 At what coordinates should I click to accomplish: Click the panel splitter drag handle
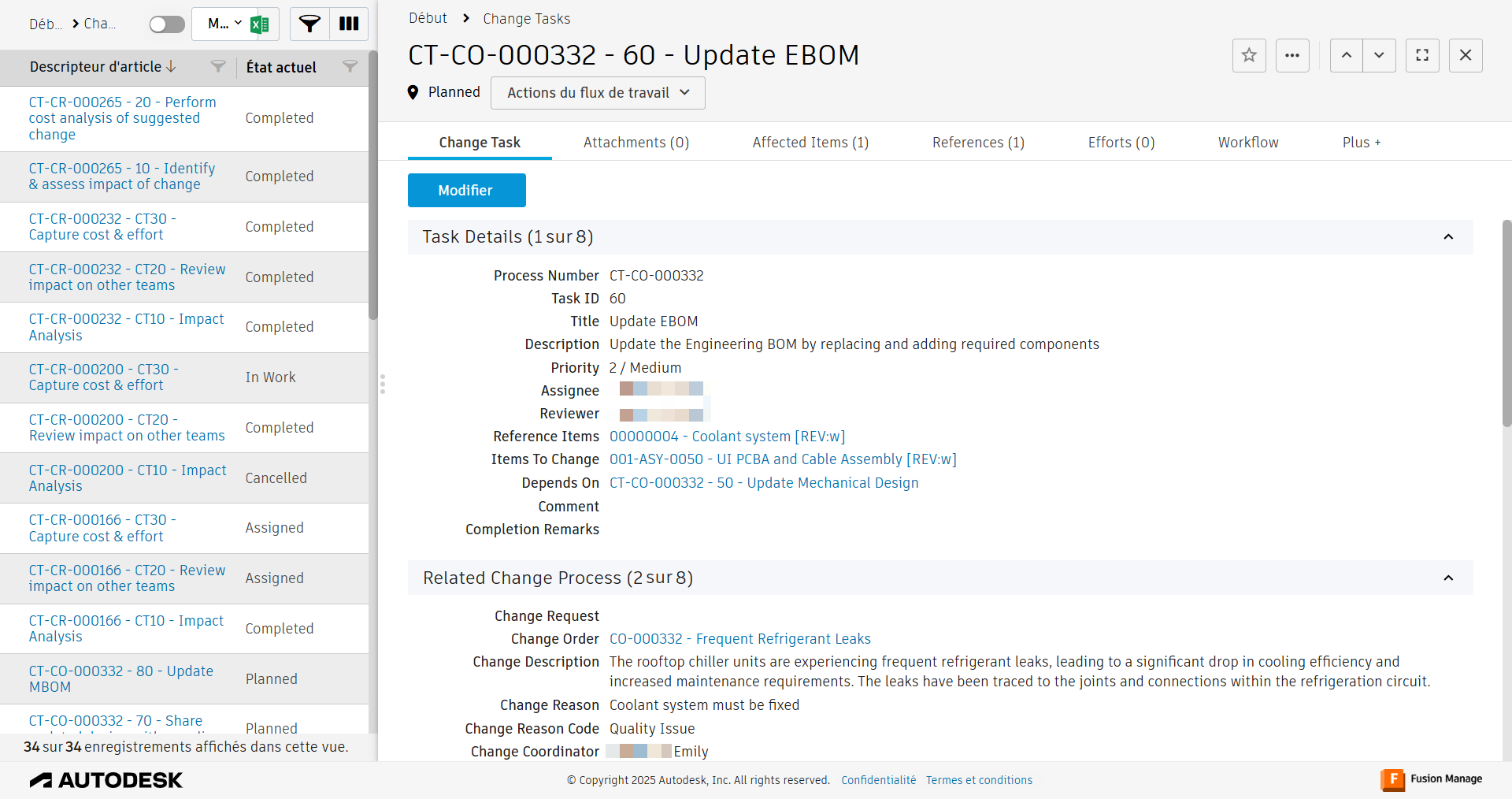383,385
